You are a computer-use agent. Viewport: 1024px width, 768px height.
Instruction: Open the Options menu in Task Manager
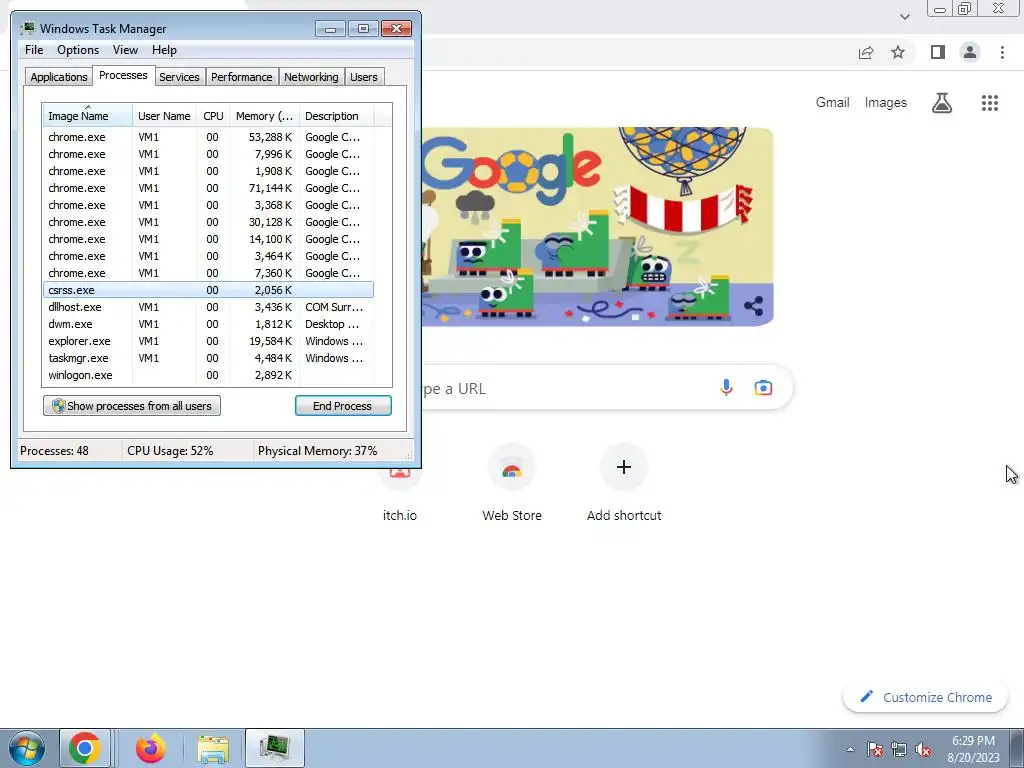click(78, 50)
